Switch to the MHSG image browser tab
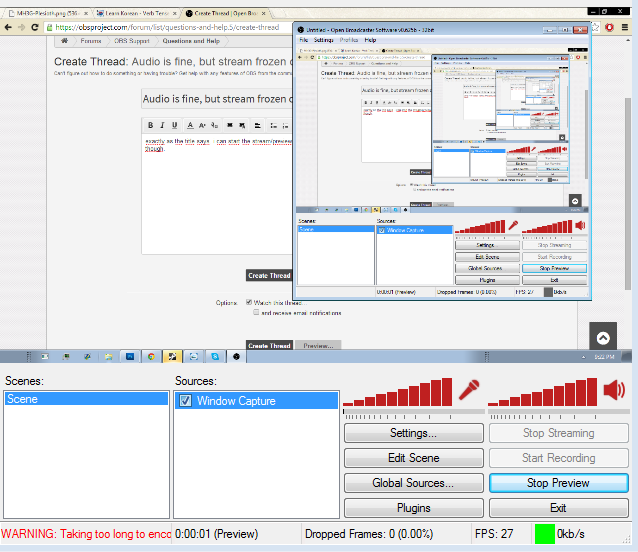 (x=47, y=13)
